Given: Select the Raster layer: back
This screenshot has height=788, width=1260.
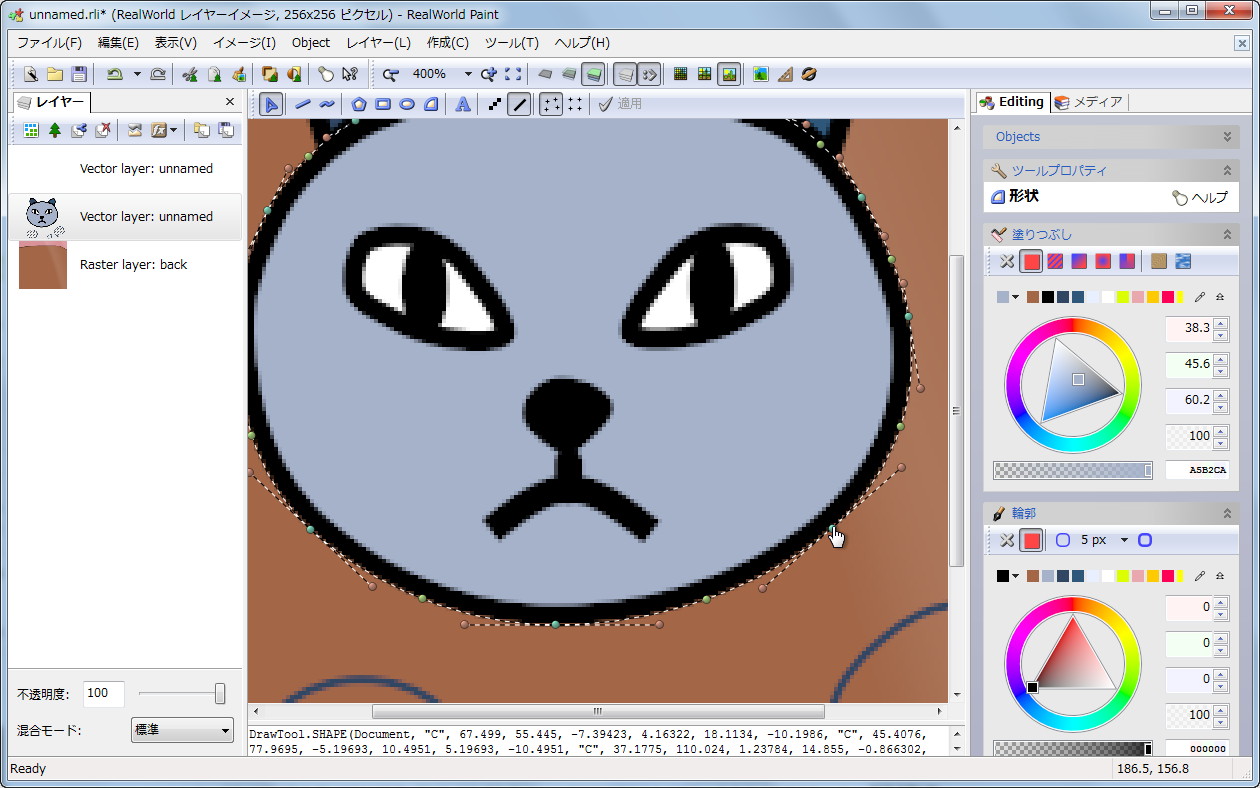Looking at the screenshot, I should [x=126, y=265].
